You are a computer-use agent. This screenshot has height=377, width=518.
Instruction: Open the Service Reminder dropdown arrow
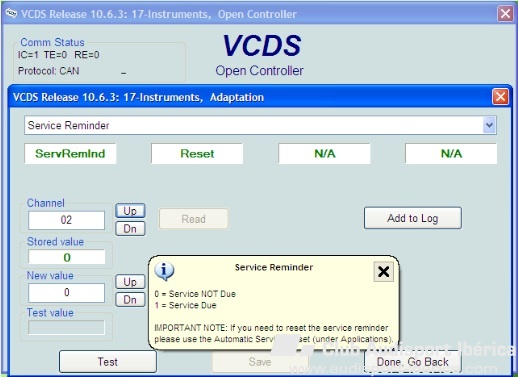[x=489, y=125]
